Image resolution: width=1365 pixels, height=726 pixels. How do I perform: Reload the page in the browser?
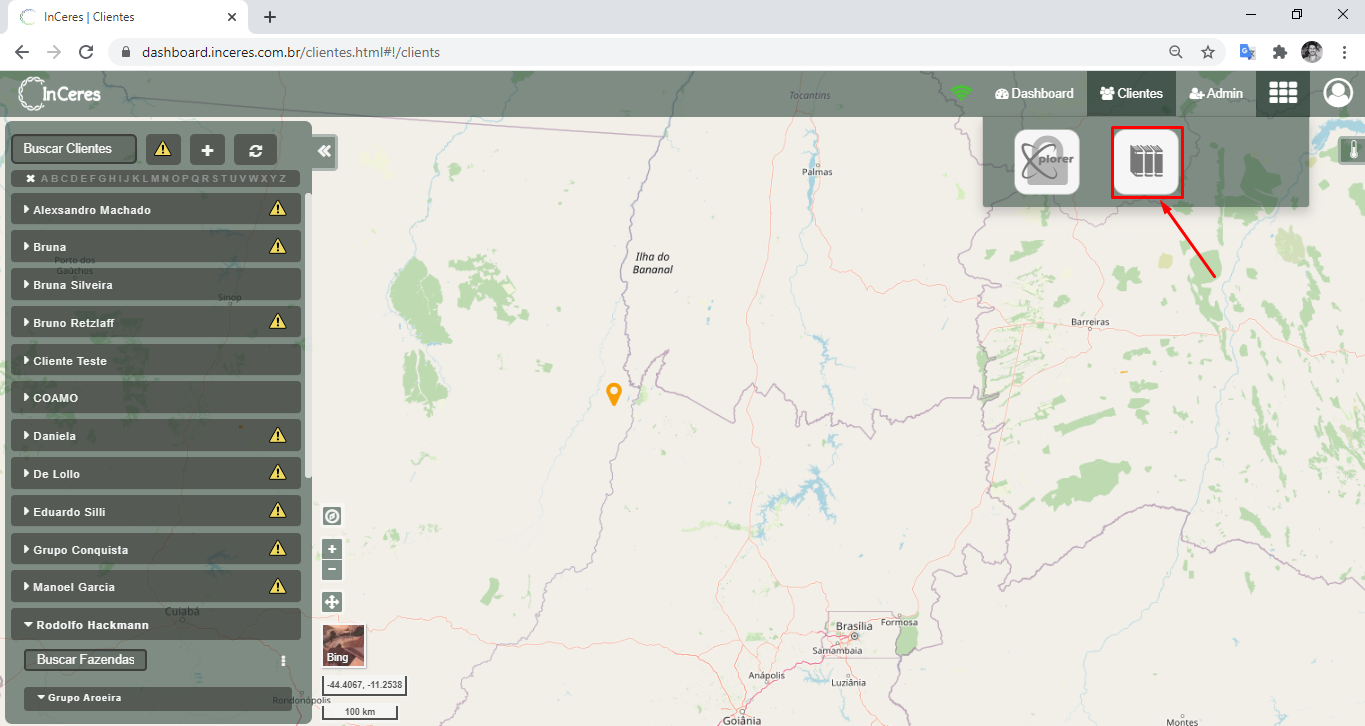[x=86, y=52]
